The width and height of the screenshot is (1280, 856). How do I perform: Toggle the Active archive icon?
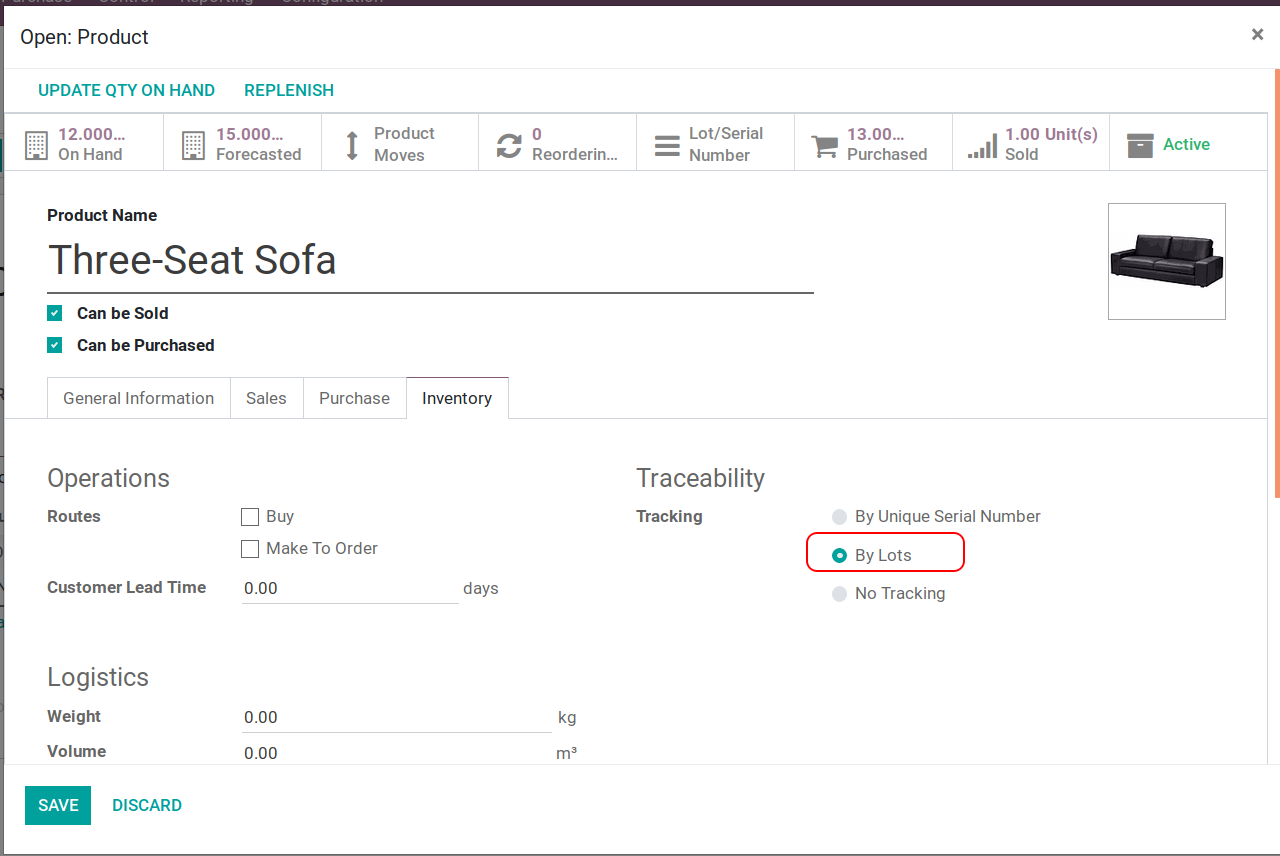tap(1140, 145)
